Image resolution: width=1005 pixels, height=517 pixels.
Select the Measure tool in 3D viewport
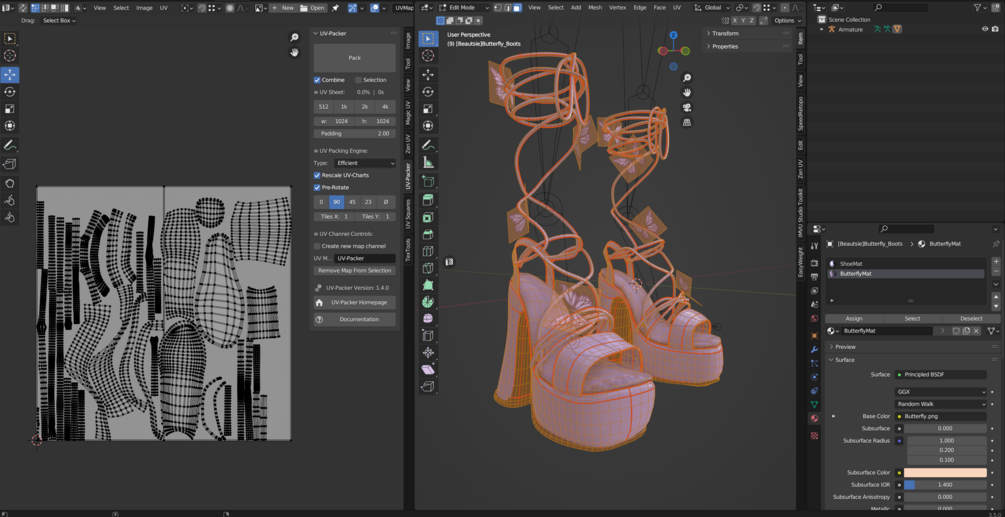click(x=428, y=162)
